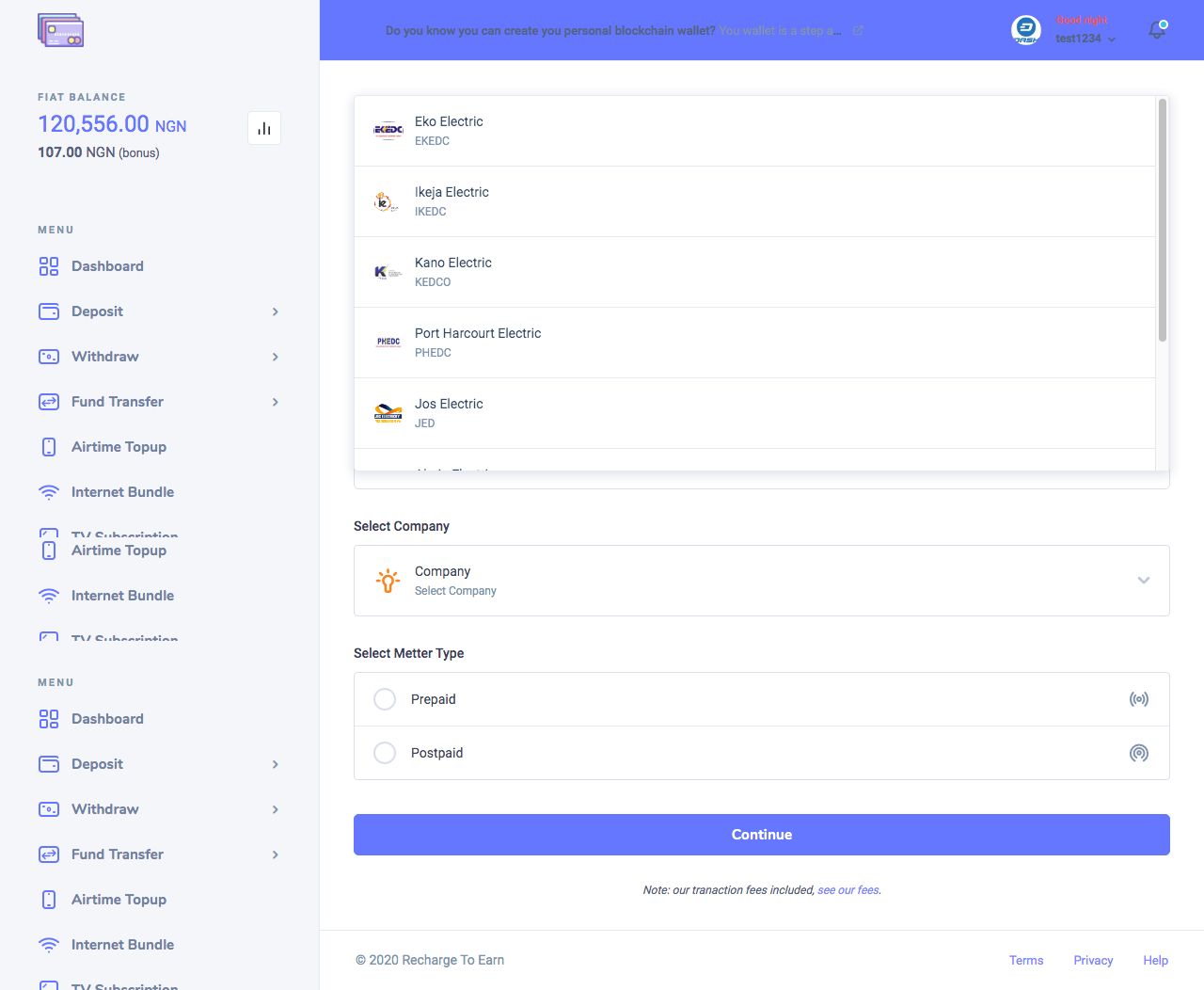Open the Privacy footer link
The height and width of the screenshot is (990, 1204).
[x=1093, y=960]
